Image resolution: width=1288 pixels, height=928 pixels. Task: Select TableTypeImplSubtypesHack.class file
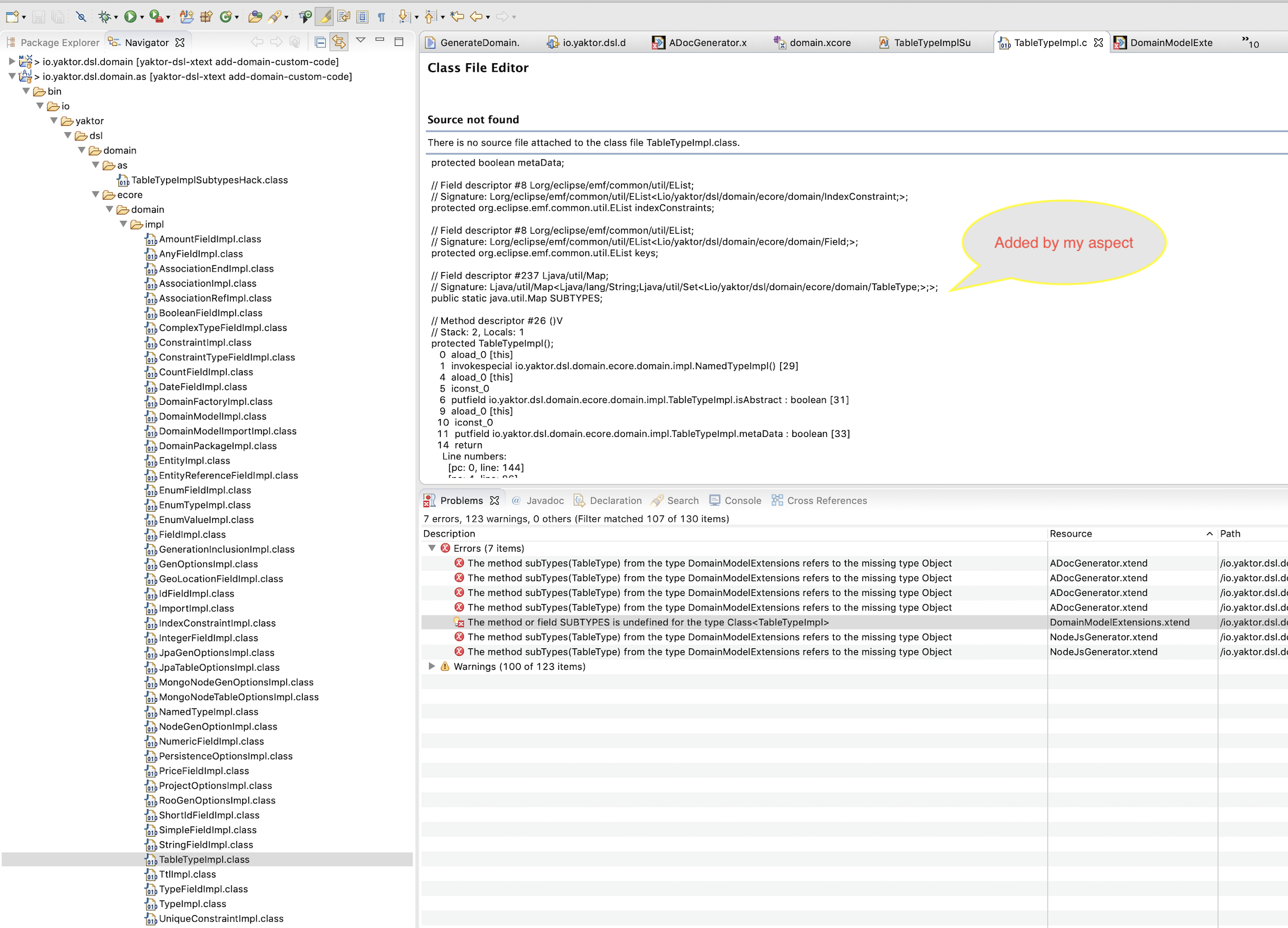pyautogui.click(x=209, y=180)
